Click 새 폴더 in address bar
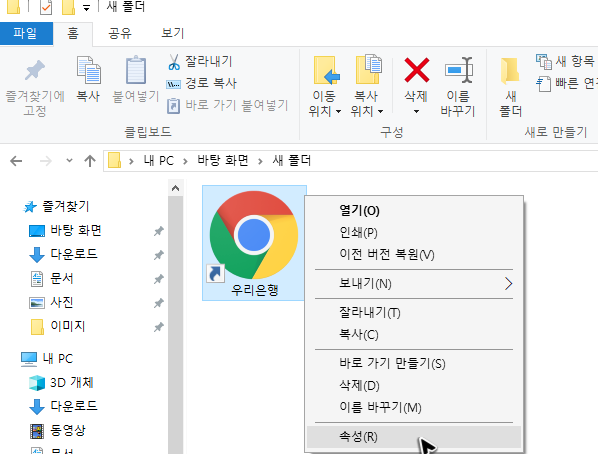Screen dimensions: 598x454 291,161
